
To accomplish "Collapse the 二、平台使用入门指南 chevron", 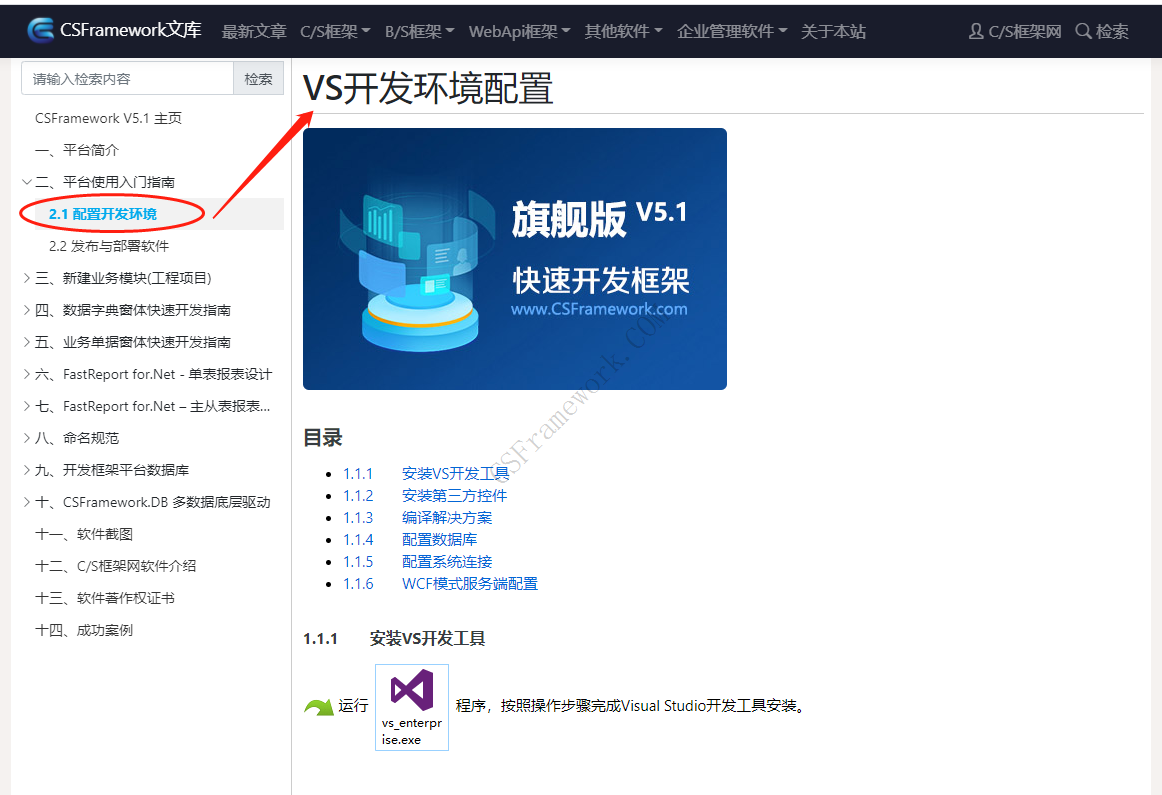I will tap(27, 182).
